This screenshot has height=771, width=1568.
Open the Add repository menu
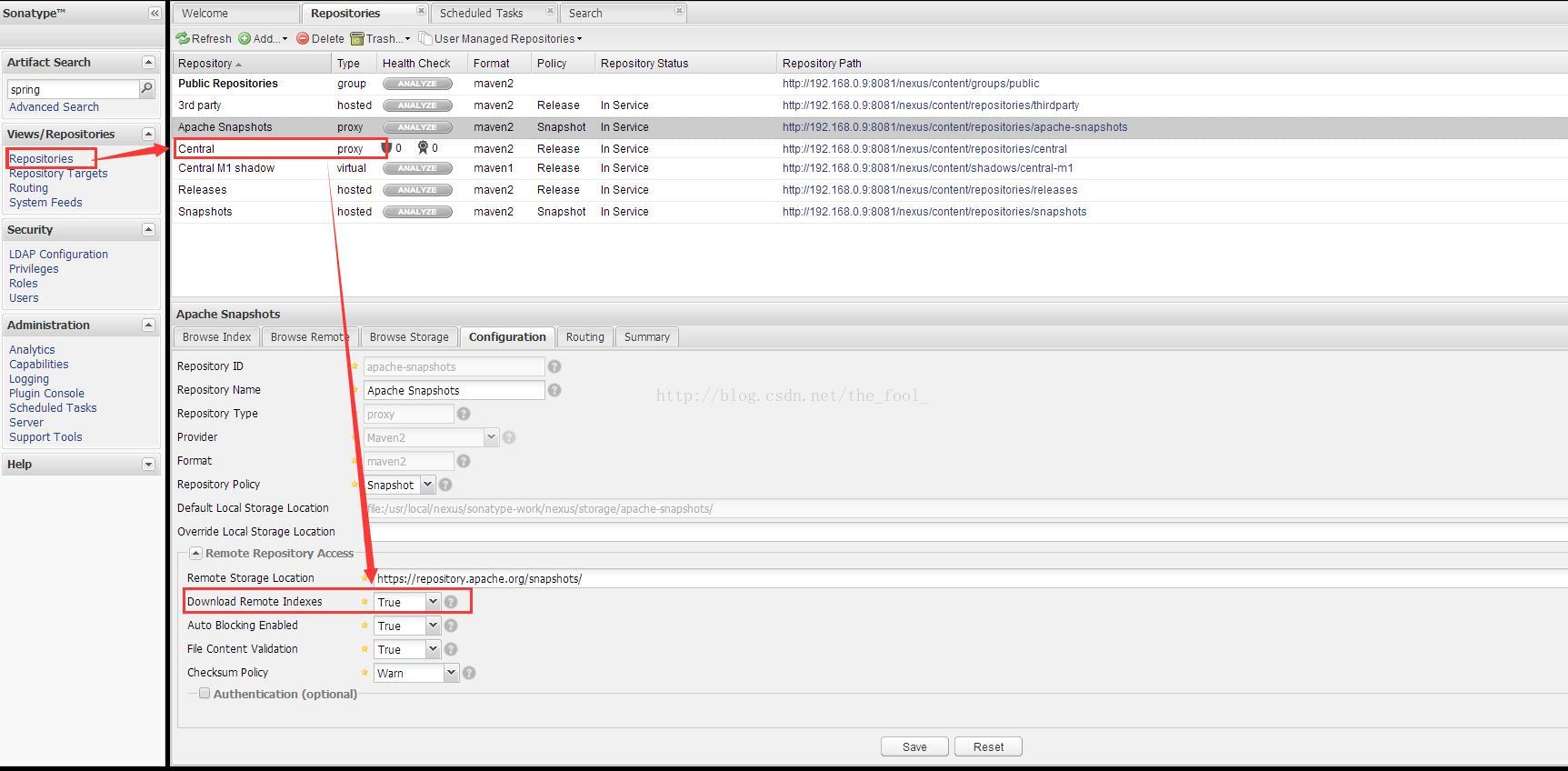tap(263, 38)
